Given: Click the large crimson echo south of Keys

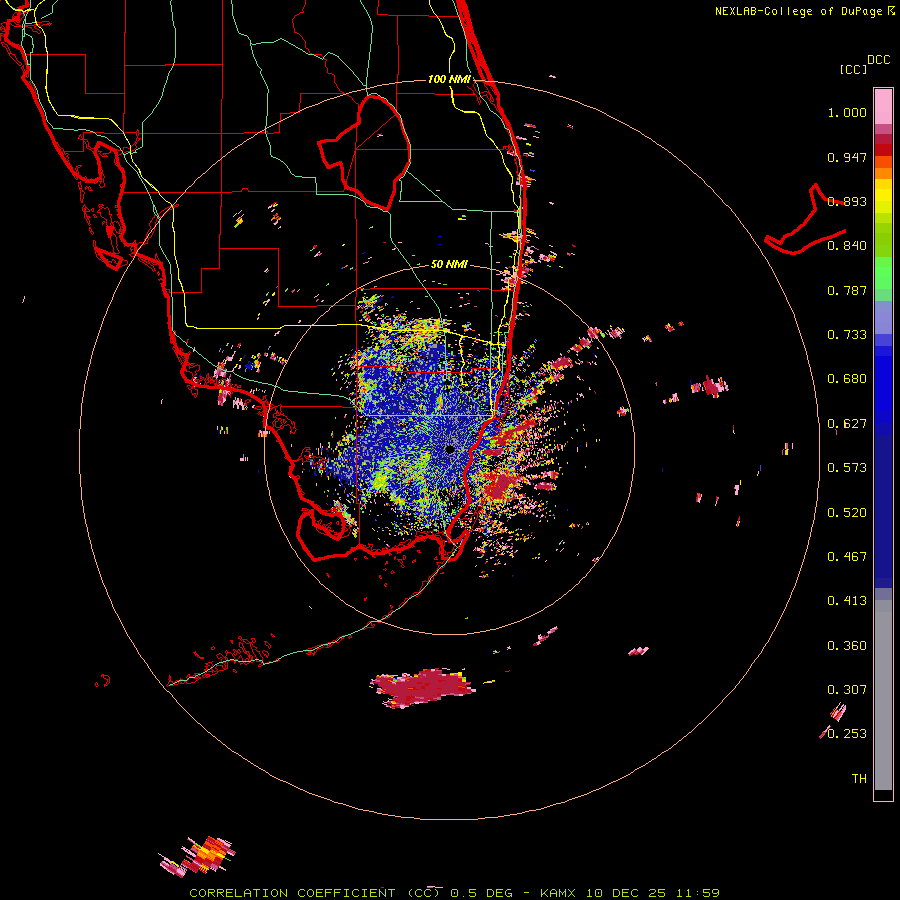Looking at the screenshot, I should click(424, 688).
